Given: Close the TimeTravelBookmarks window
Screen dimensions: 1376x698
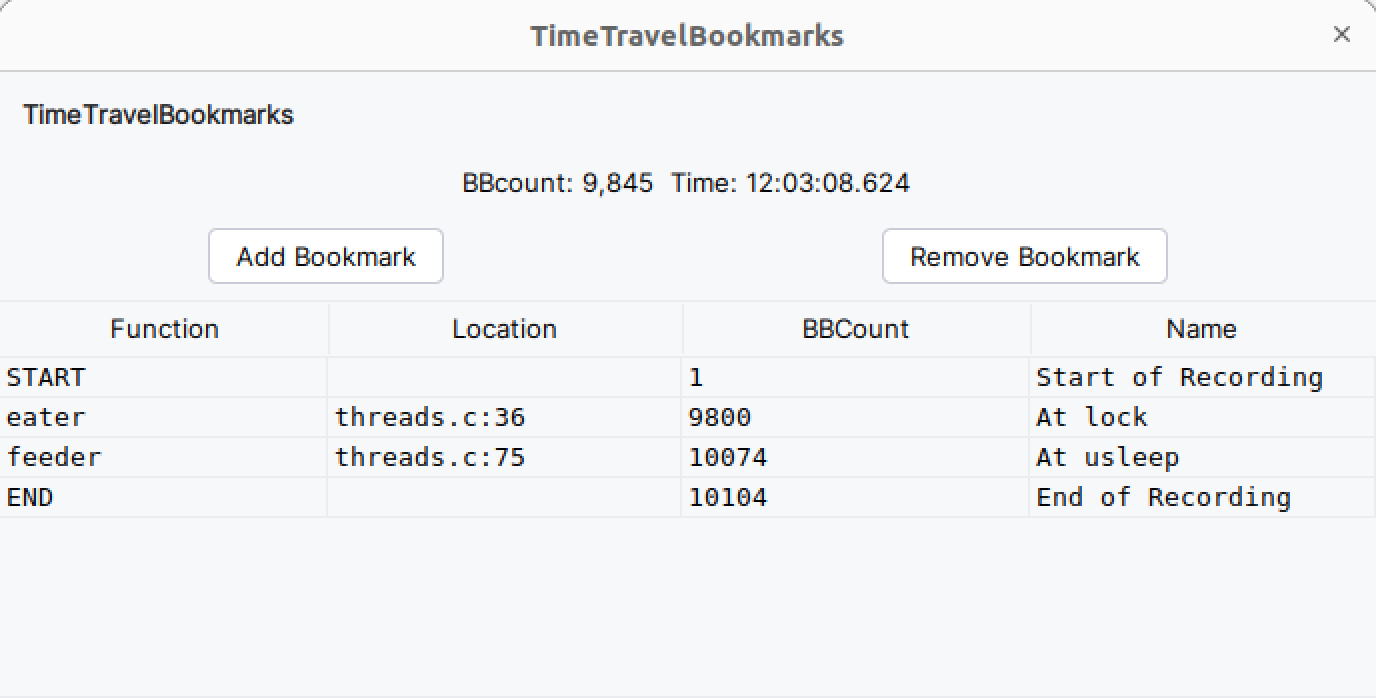Looking at the screenshot, I should pyautogui.click(x=1342, y=35).
